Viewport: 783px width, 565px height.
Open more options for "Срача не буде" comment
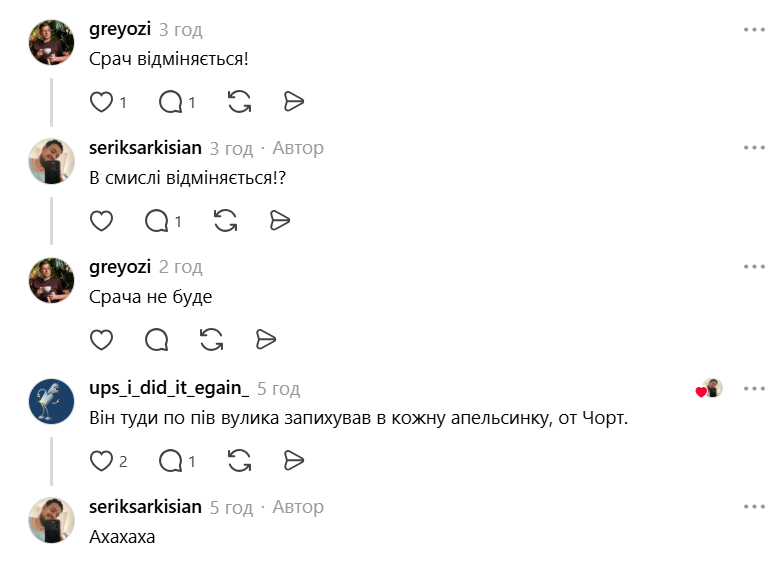754,267
